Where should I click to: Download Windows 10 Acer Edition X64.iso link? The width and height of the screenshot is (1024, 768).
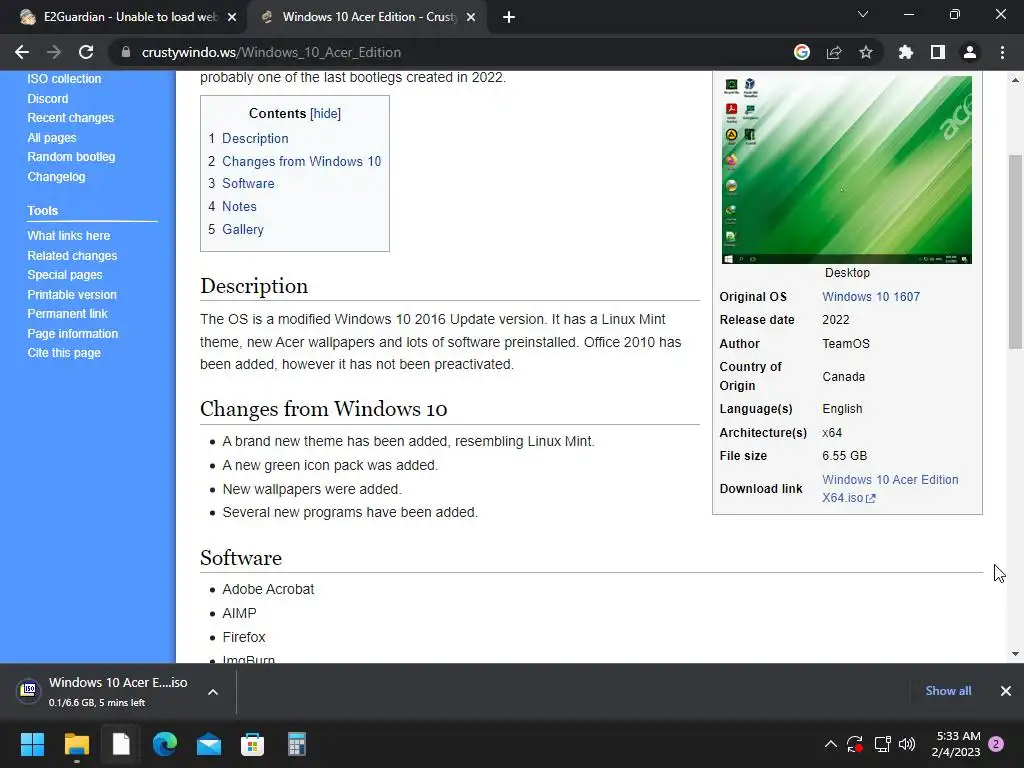coord(890,488)
